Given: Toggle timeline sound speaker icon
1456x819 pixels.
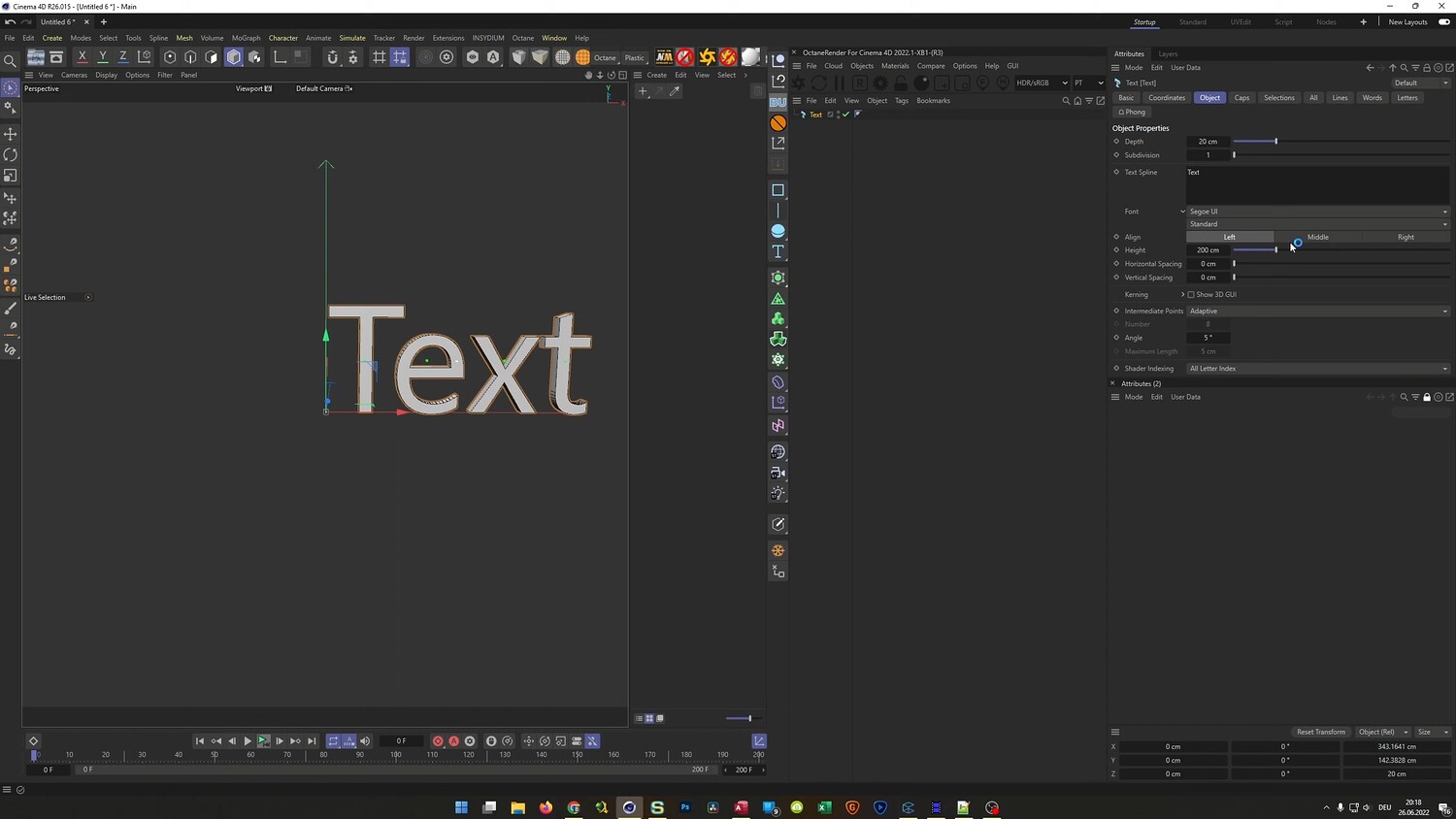Looking at the screenshot, I should click(x=365, y=741).
